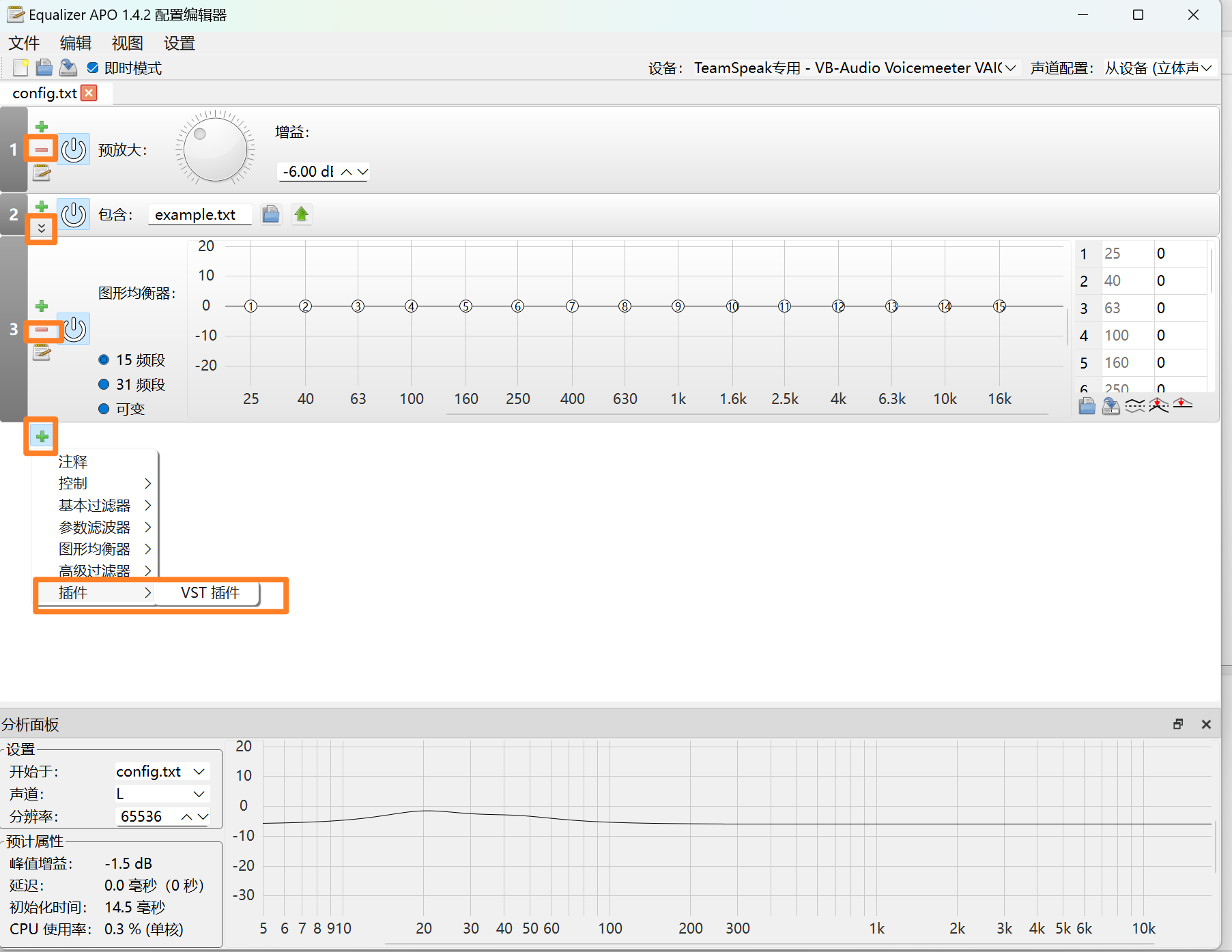Enable 即时模式 instant mode
Screen dimensions: 1232x952
[93, 68]
